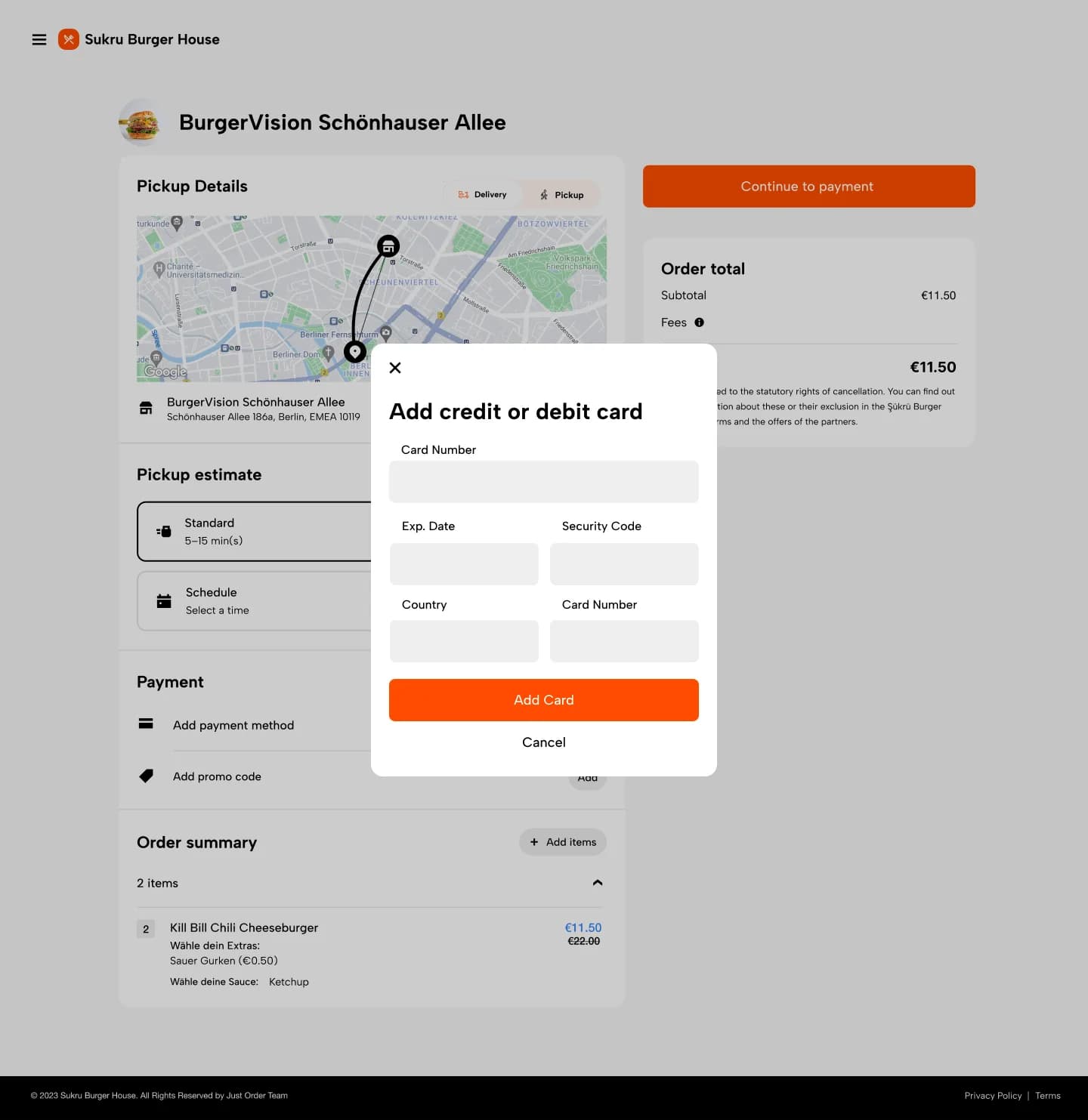Screen dimensions: 1088x1120
Task: Open the Privacy Policy link
Action: (x=993, y=1096)
